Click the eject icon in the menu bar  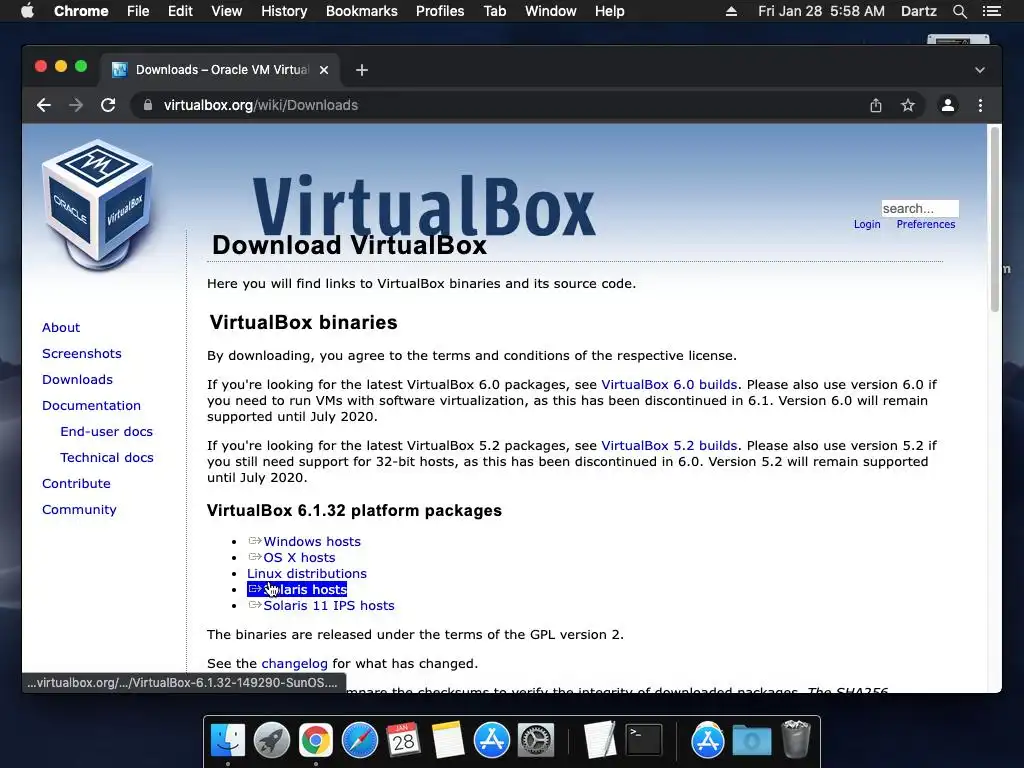(731, 11)
